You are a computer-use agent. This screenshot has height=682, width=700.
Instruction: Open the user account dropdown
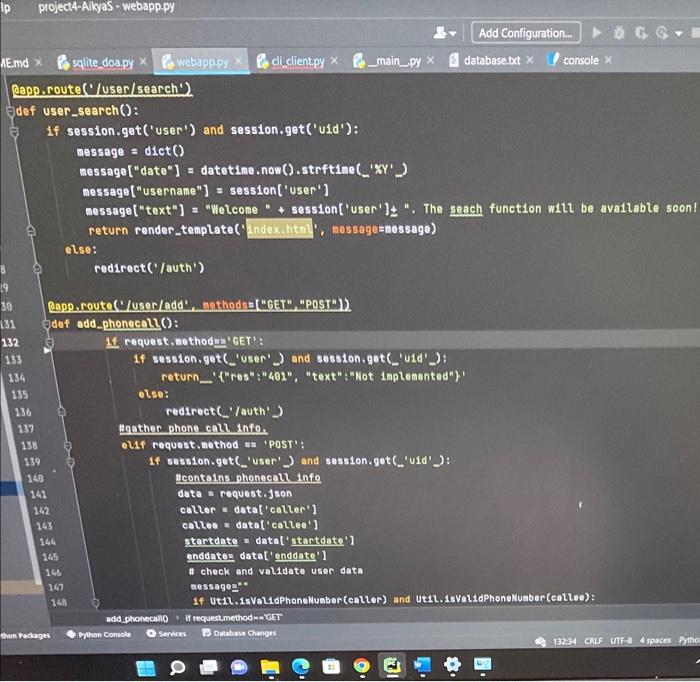click(444, 33)
